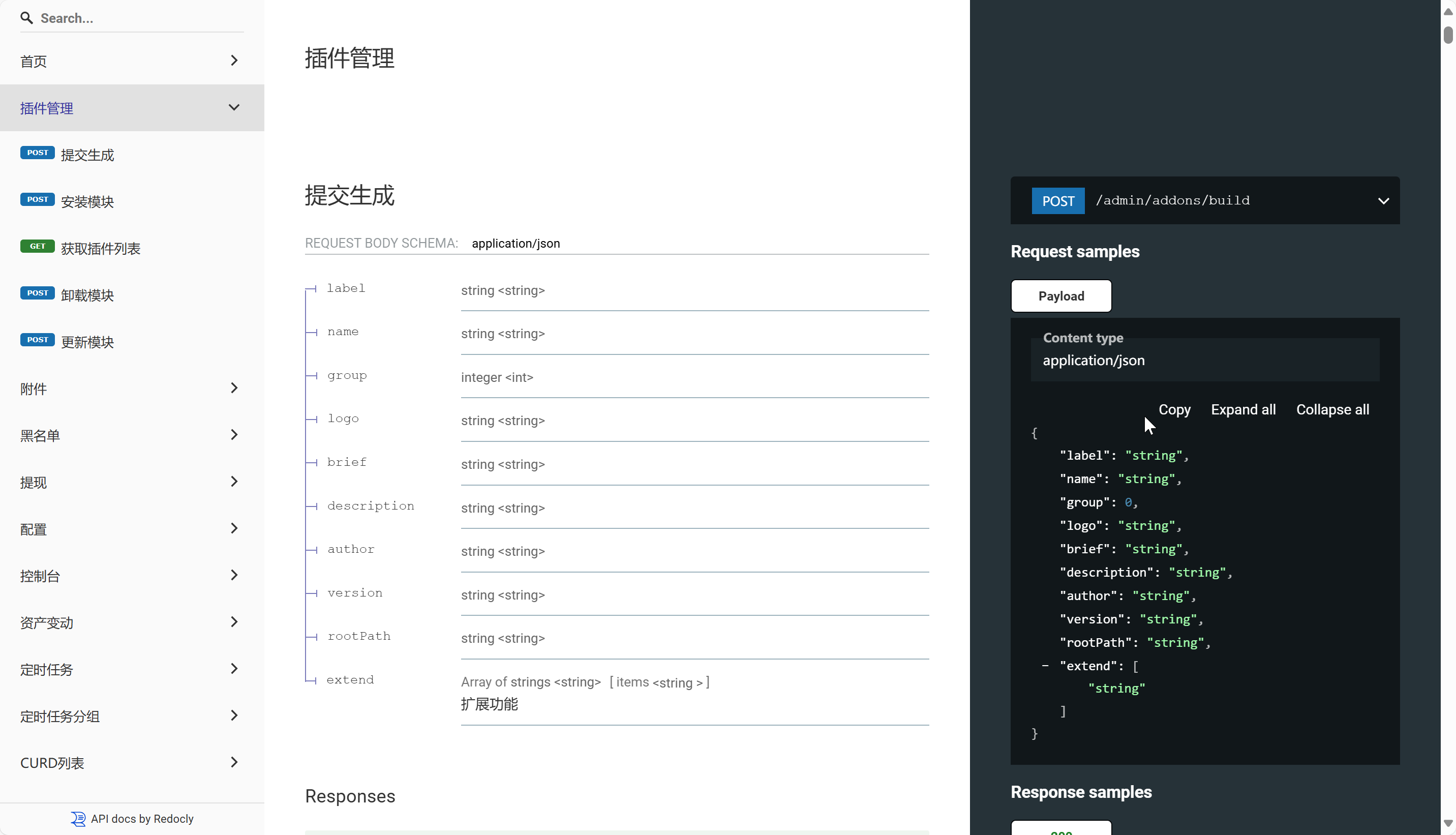The image size is (1456, 835).
Task: Collapse the extend array minus toggle
Action: (x=1045, y=666)
